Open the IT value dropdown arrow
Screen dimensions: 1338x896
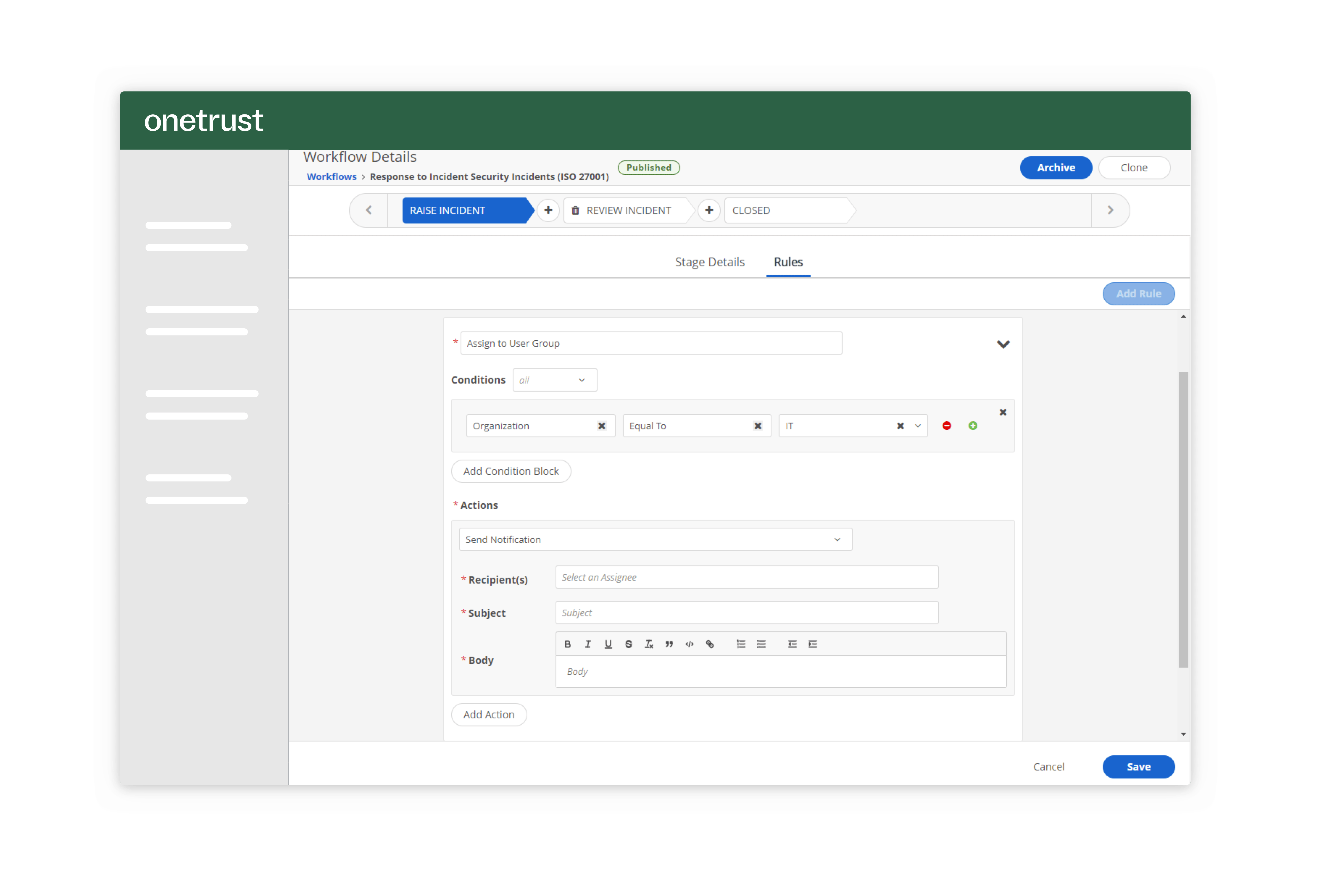click(x=918, y=426)
